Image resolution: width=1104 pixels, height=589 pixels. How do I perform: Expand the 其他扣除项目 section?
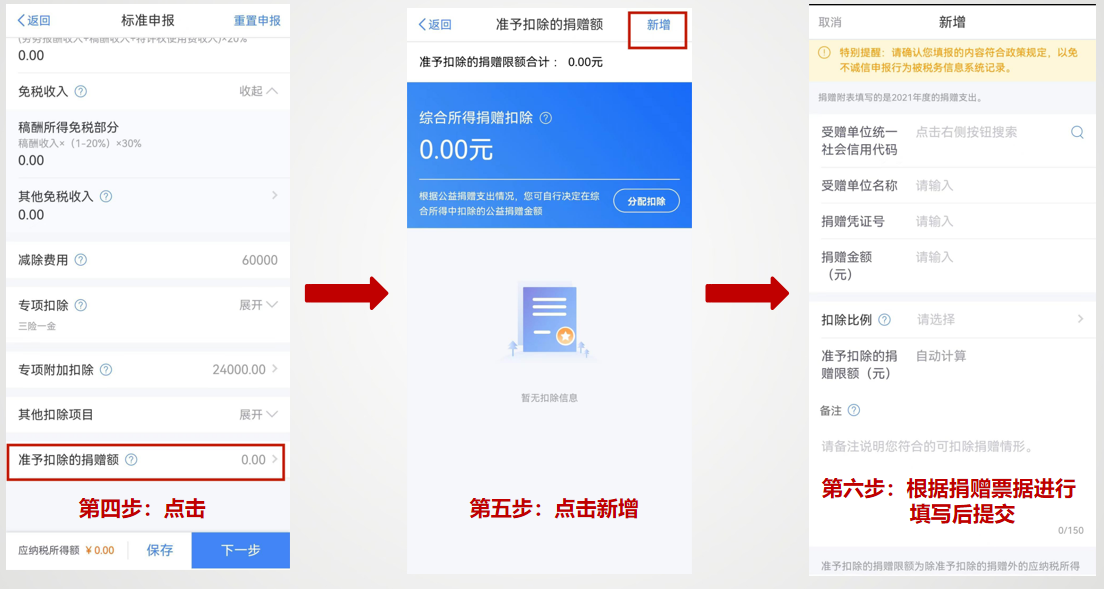tap(258, 414)
